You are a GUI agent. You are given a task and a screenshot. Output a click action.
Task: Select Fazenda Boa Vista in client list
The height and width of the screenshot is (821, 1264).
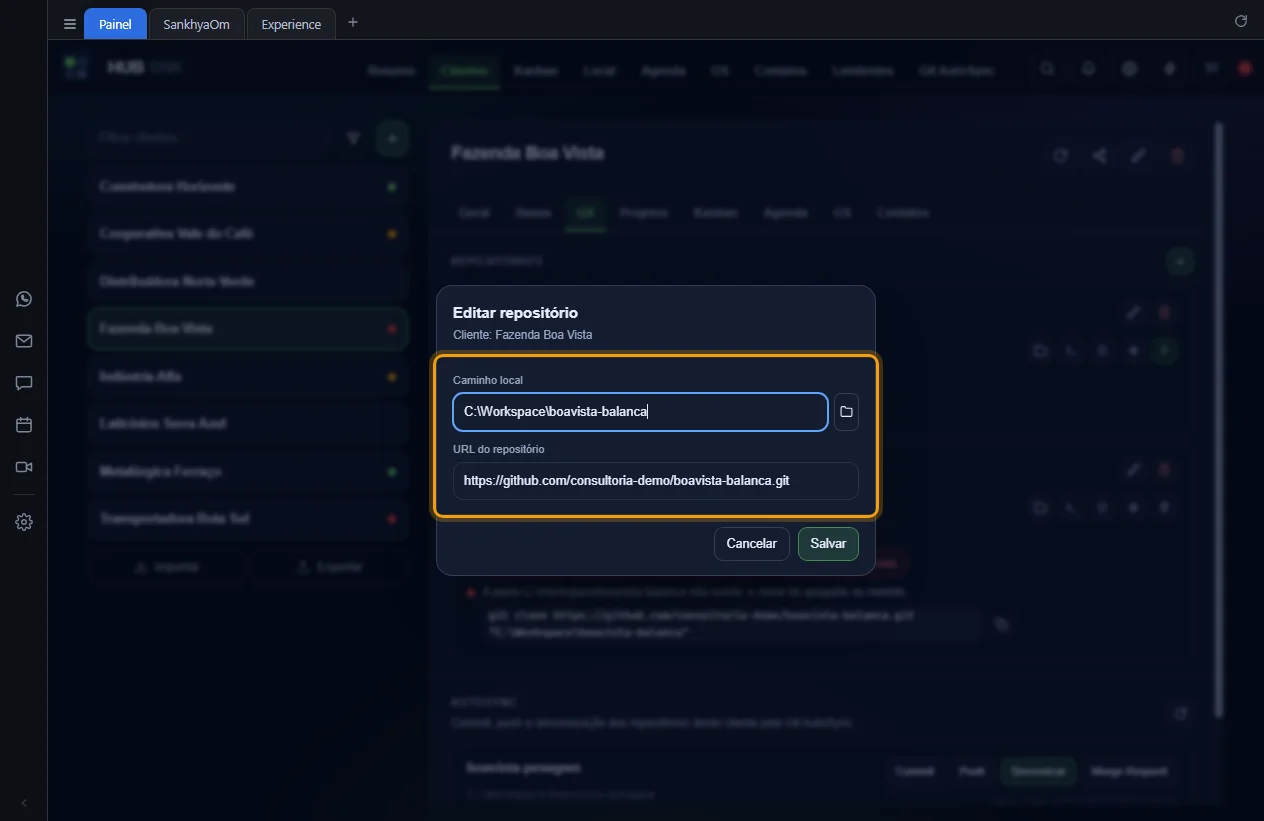click(248, 329)
